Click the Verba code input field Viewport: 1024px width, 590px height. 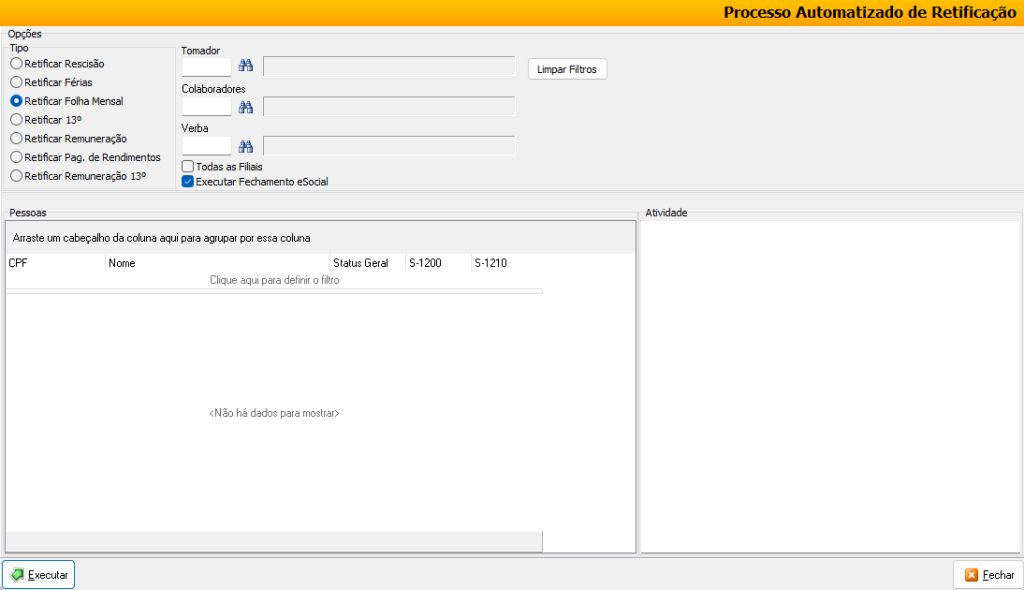(x=206, y=146)
